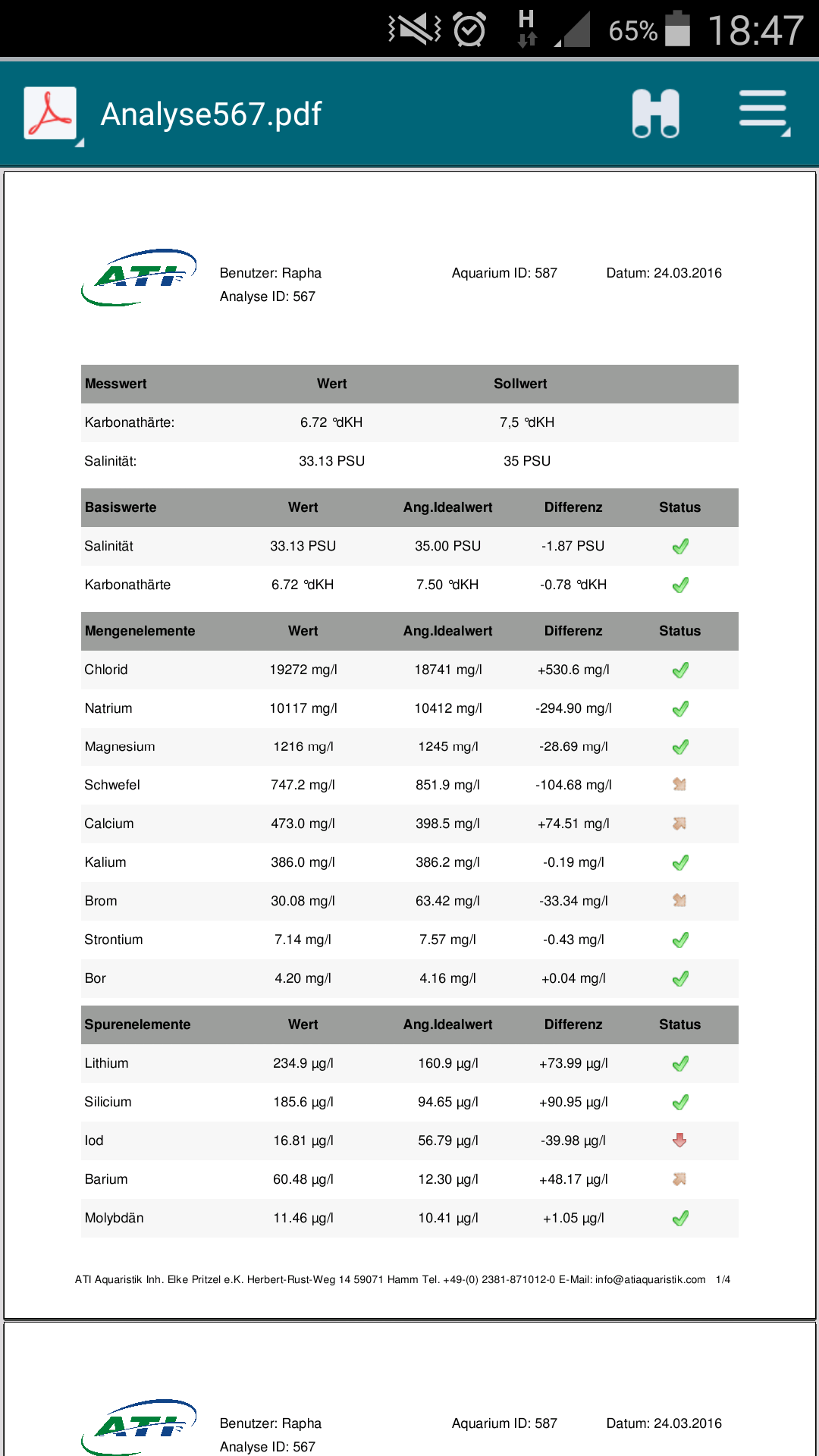The image size is (819, 1456).
Task: Tap the Spurenelemente section header
Action: [x=137, y=1025]
